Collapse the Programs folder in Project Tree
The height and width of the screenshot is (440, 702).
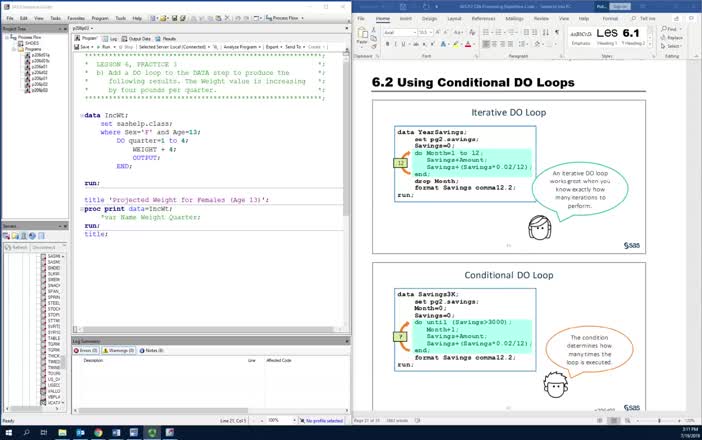pyautogui.click(x=14, y=49)
